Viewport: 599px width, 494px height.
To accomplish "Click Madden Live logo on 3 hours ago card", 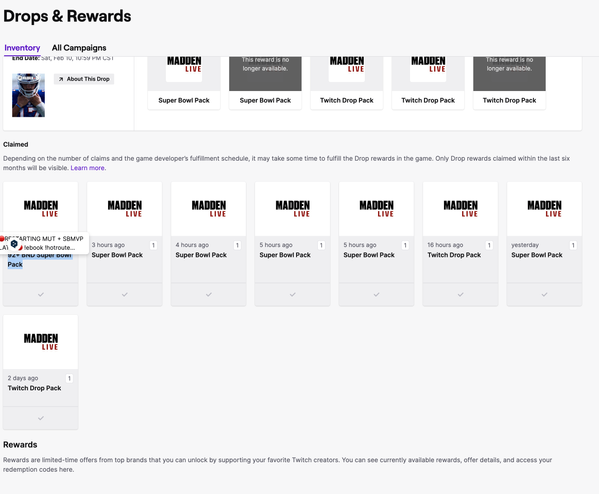I will (125, 209).
